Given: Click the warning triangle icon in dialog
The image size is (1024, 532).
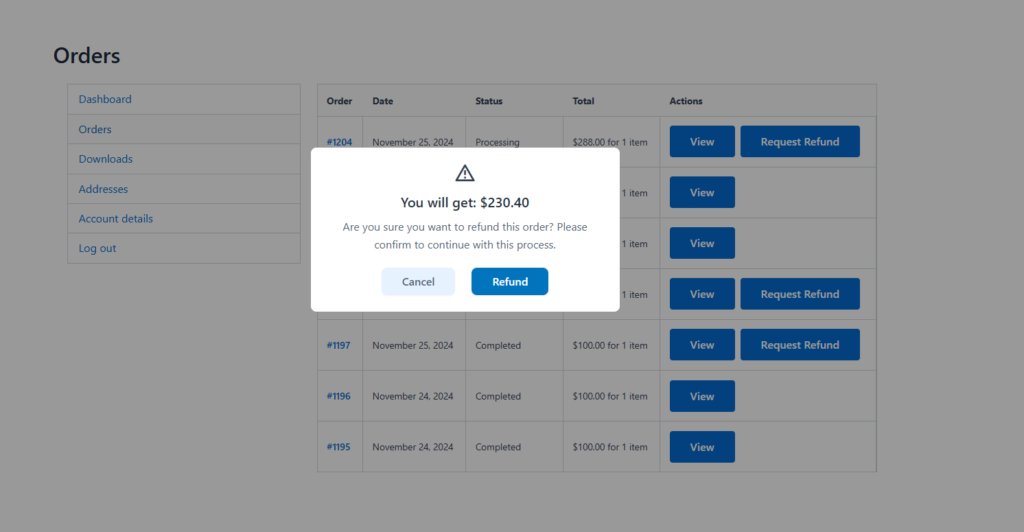Looking at the screenshot, I should coord(464,173).
